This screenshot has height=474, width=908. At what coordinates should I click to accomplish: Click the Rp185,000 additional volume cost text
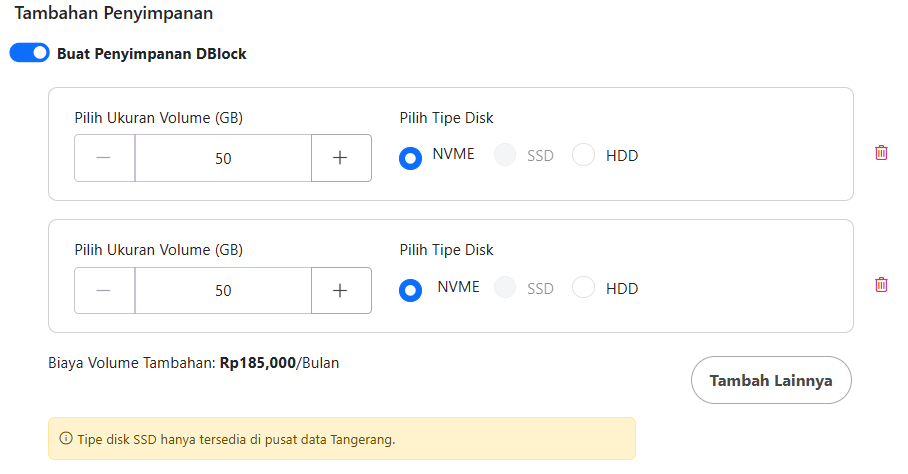(x=258, y=364)
